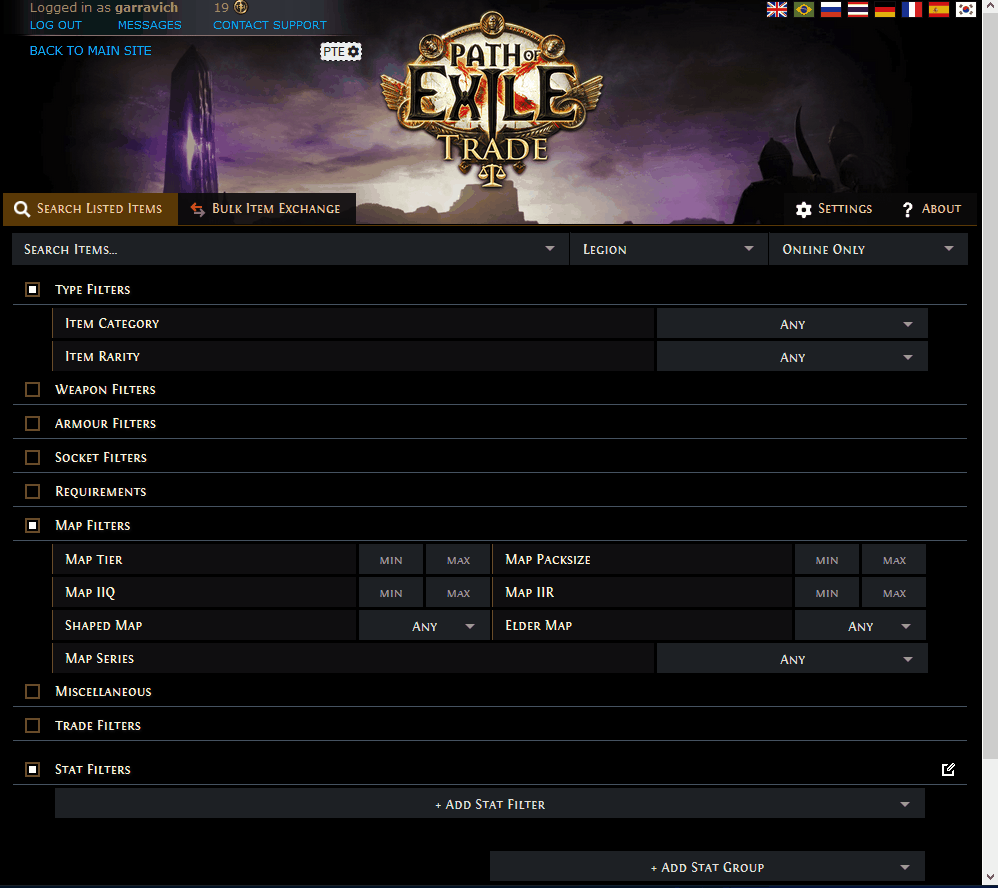The height and width of the screenshot is (888, 998).
Task: Click the Contact Support link
Action: point(270,25)
